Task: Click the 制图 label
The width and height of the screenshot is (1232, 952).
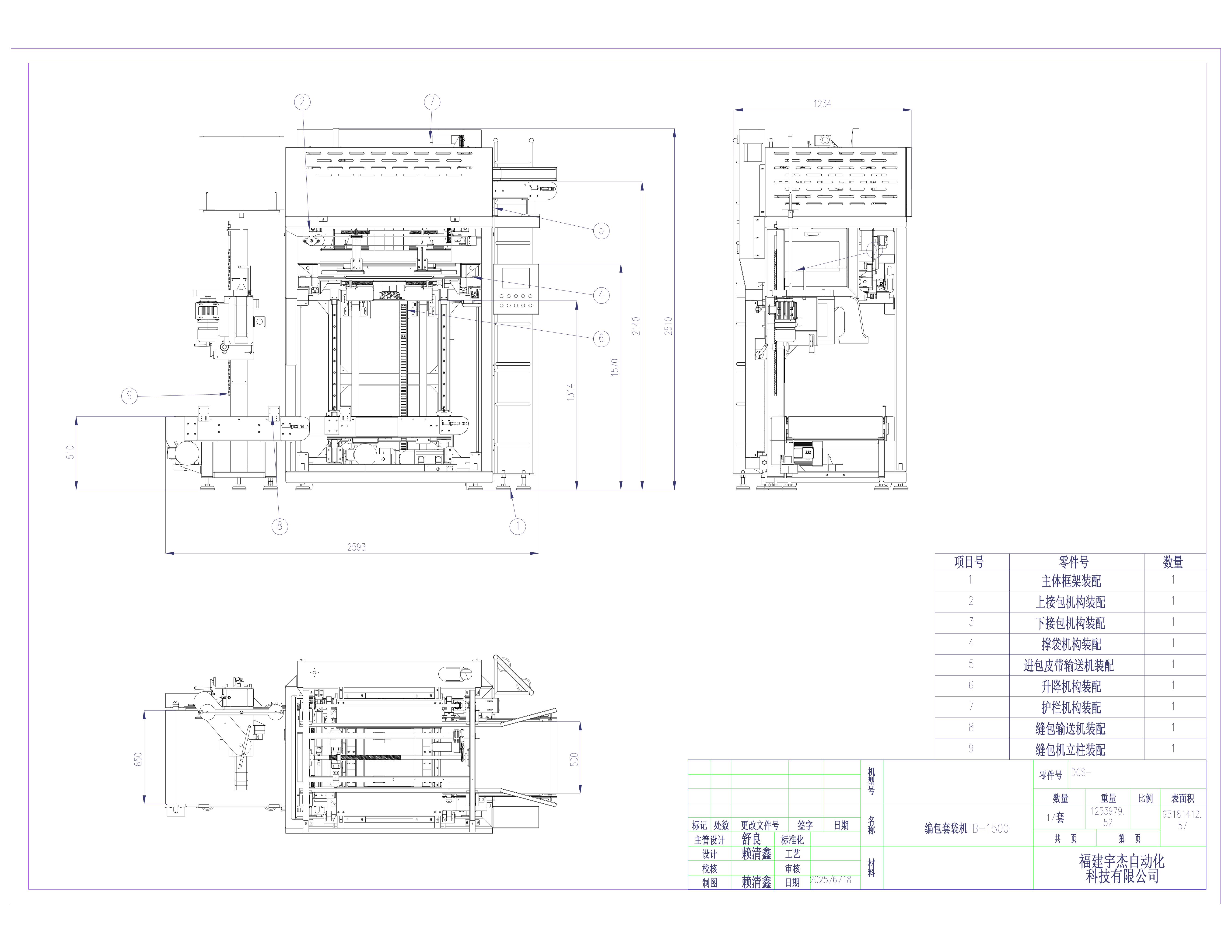Action: click(710, 883)
